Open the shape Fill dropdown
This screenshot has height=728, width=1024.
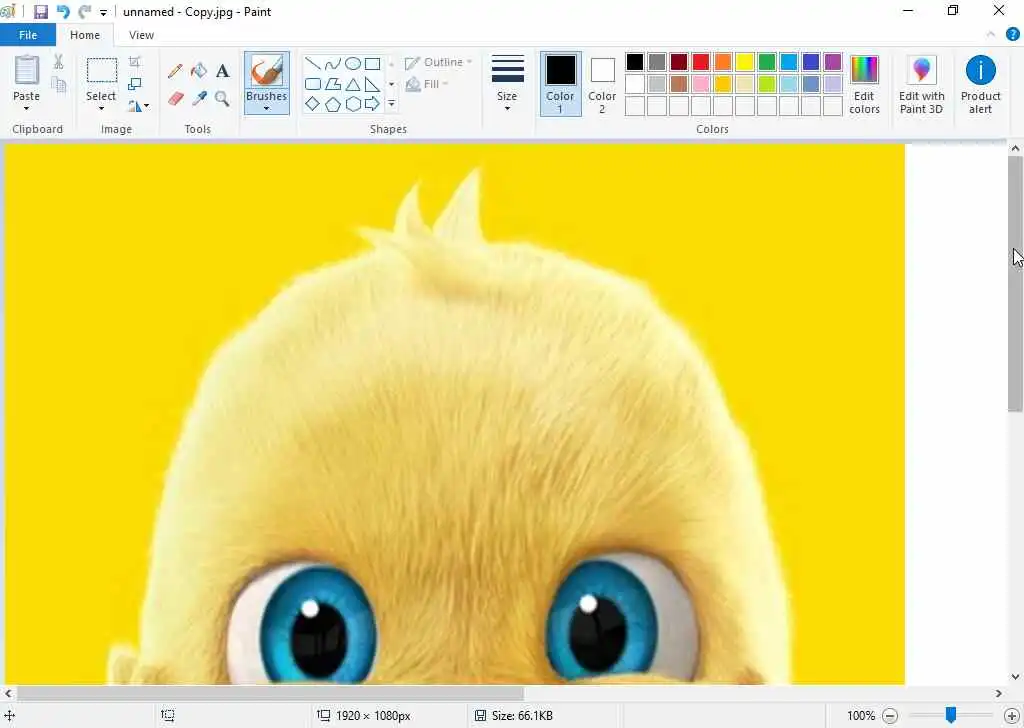[428, 84]
